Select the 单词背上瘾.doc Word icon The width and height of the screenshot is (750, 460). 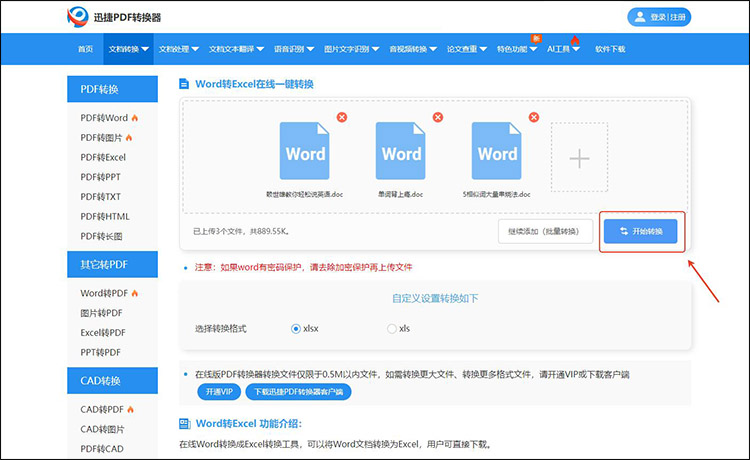pos(401,151)
